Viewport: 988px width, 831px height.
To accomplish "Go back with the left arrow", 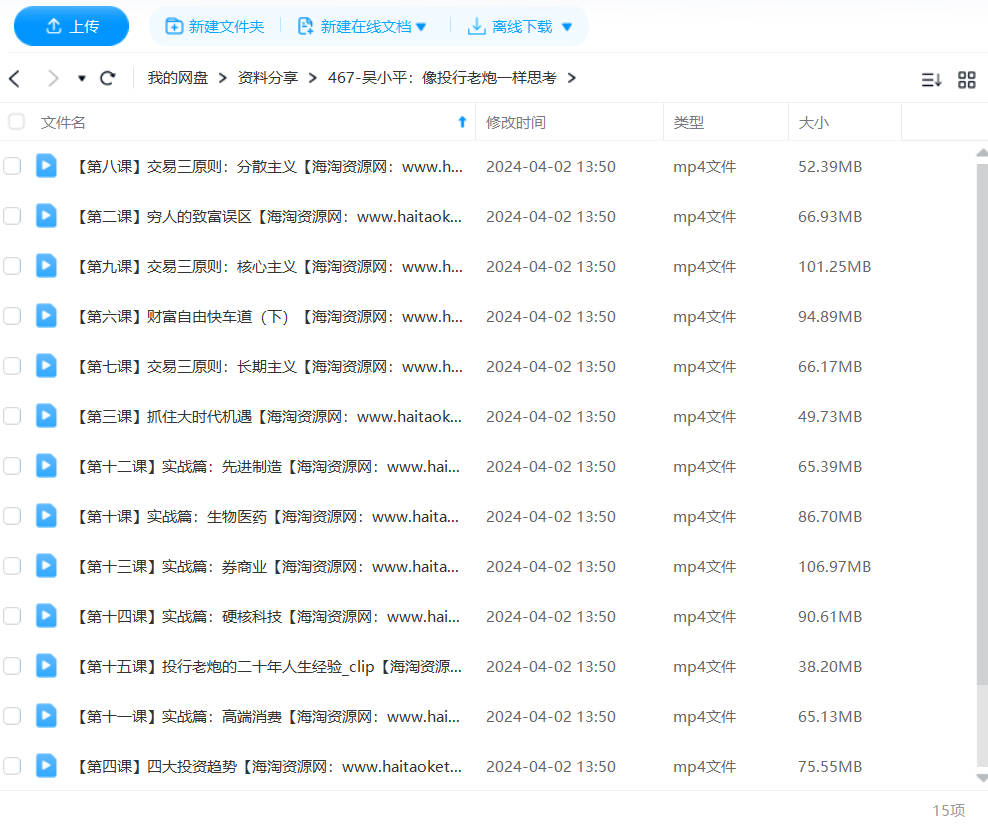I will tap(15, 78).
